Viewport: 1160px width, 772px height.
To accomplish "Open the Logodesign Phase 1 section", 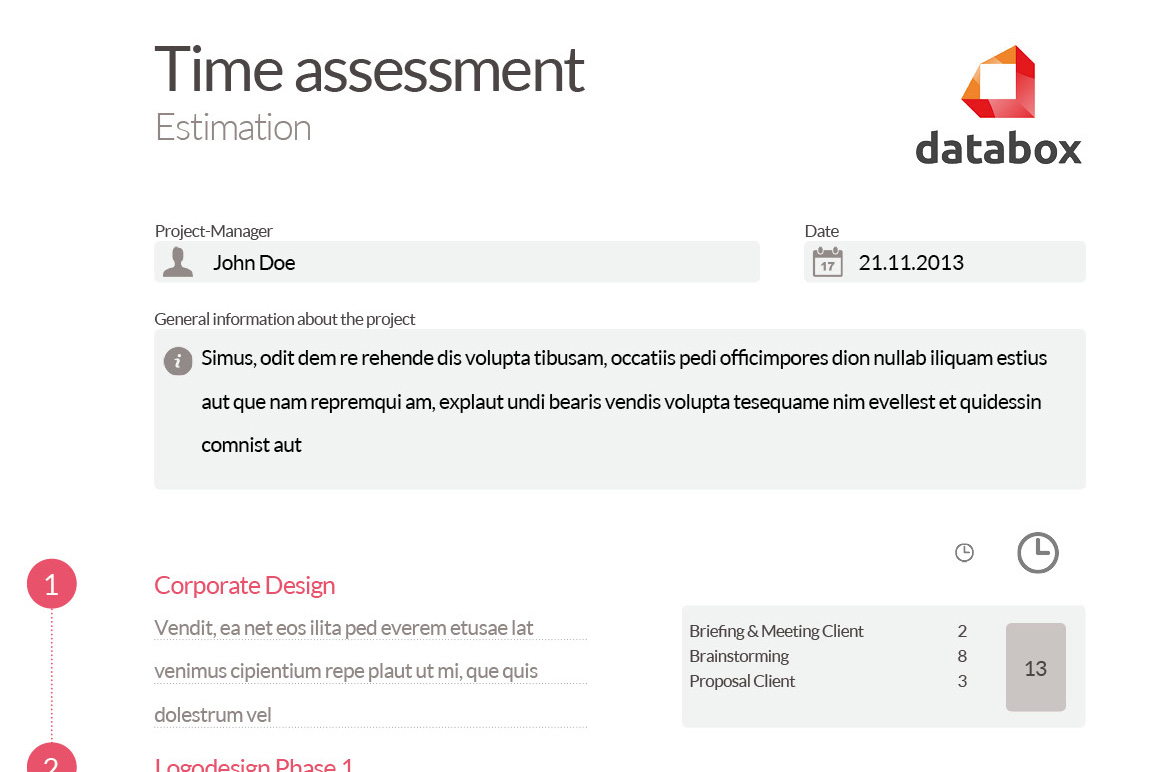I will click(252, 765).
